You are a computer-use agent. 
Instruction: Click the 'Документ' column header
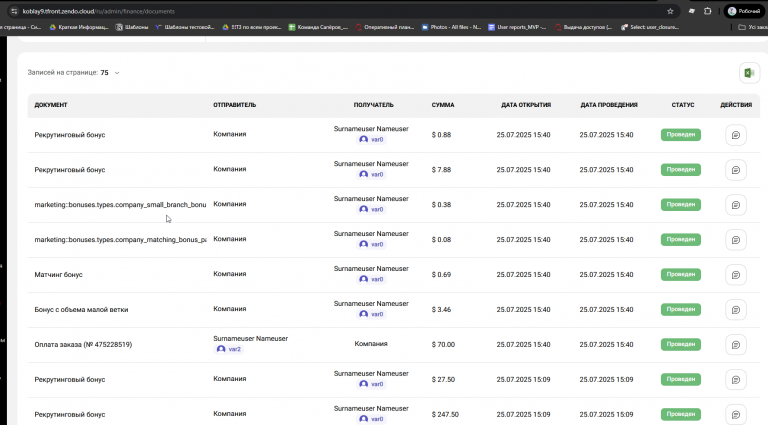pyautogui.click(x=51, y=105)
